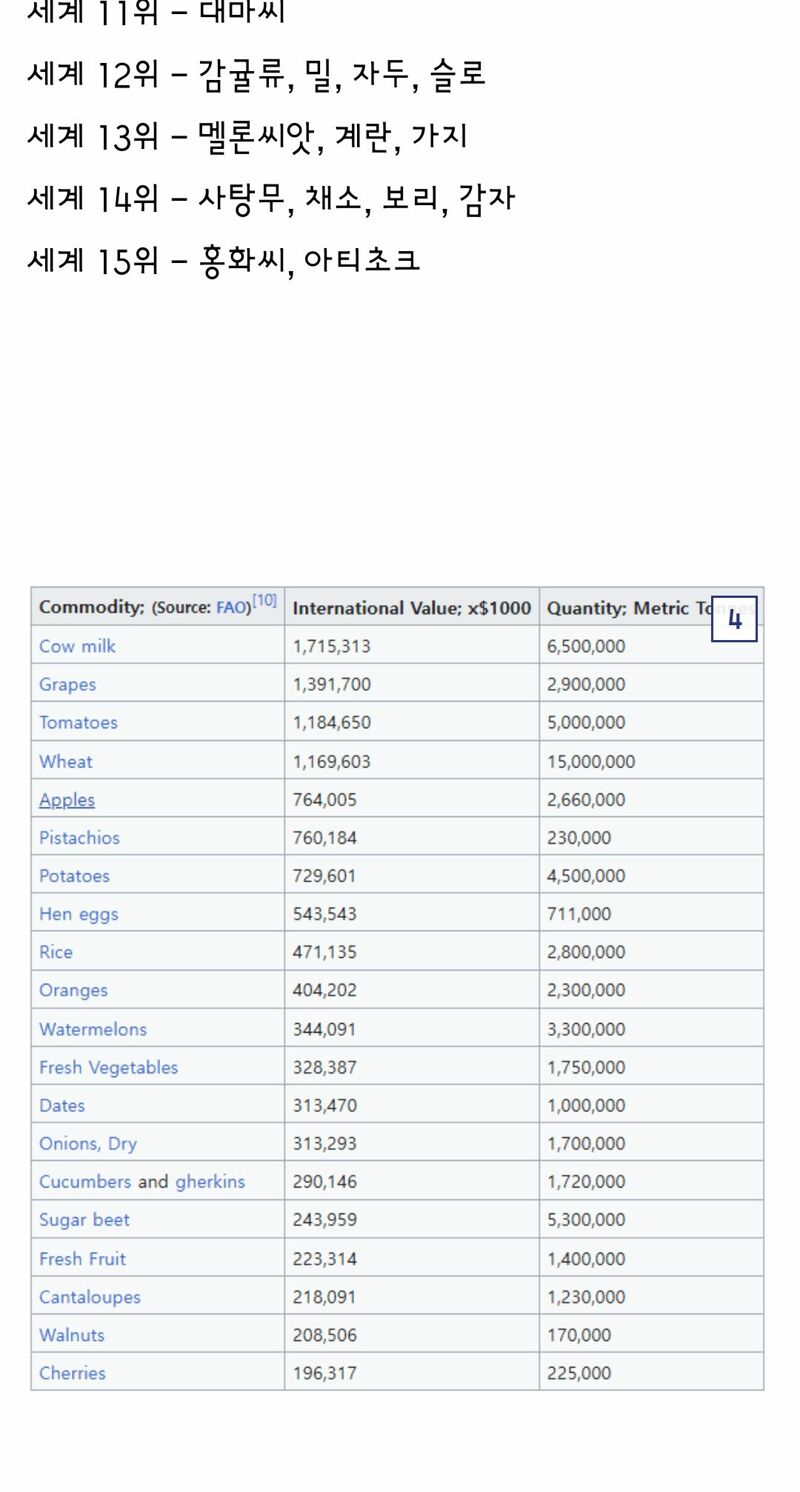Click the Hen eggs value 543,543
The width and height of the screenshot is (800, 1492).
(325, 913)
